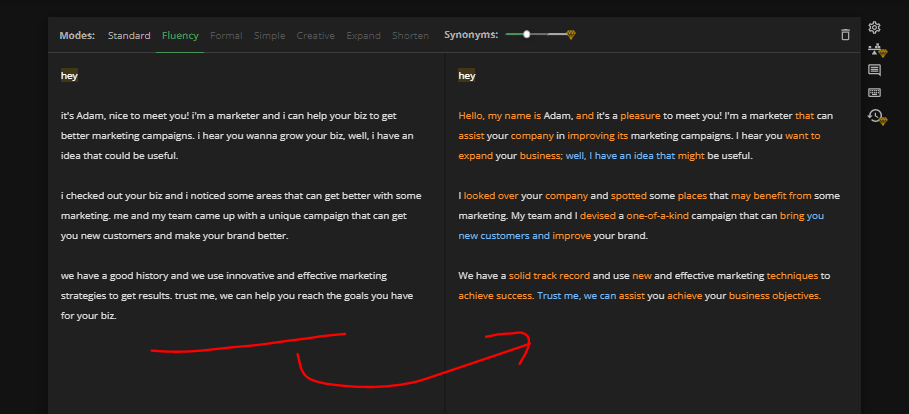Click the orange word "places"

[x=692, y=196]
